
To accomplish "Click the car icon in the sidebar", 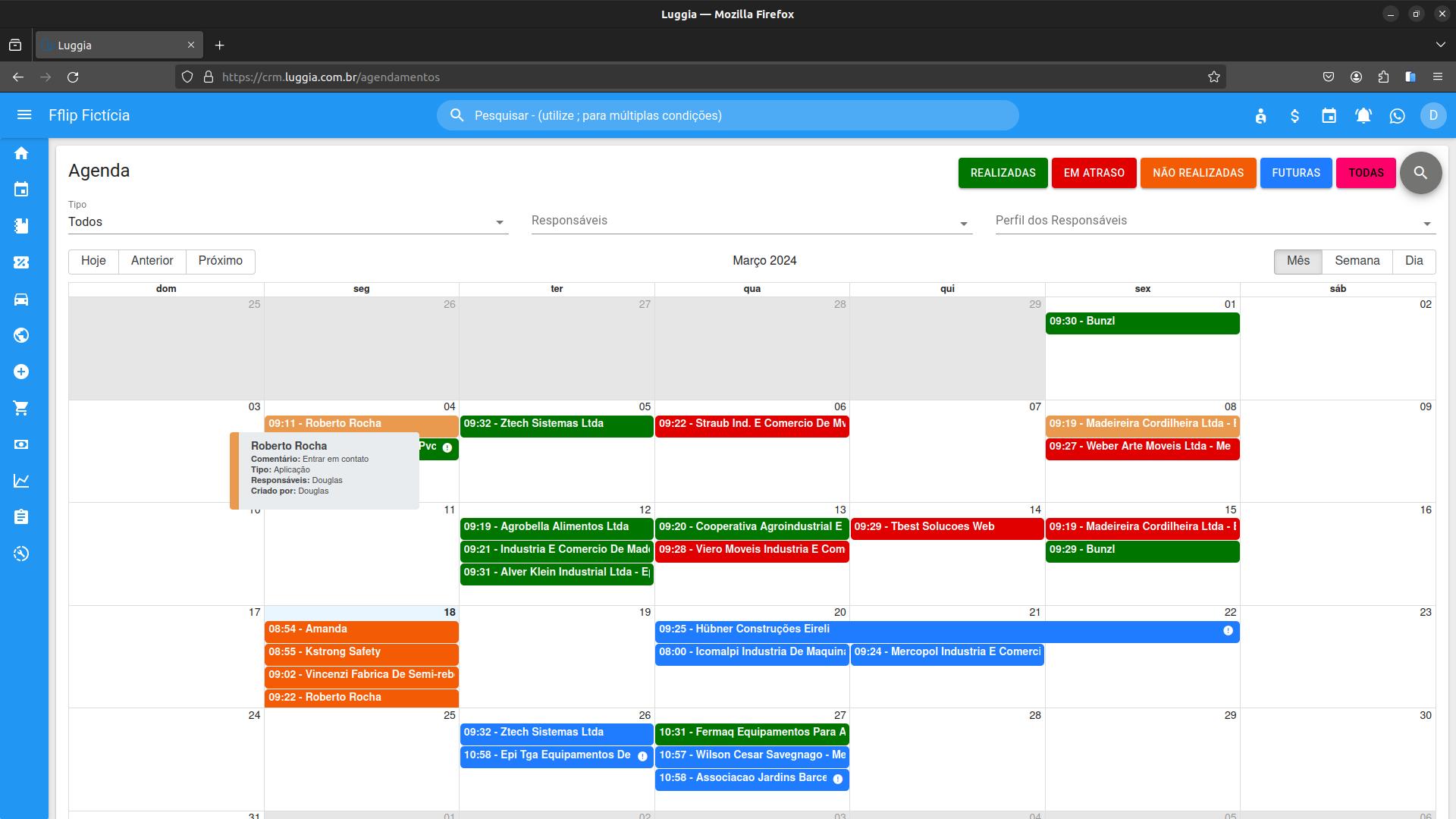I will point(21,300).
